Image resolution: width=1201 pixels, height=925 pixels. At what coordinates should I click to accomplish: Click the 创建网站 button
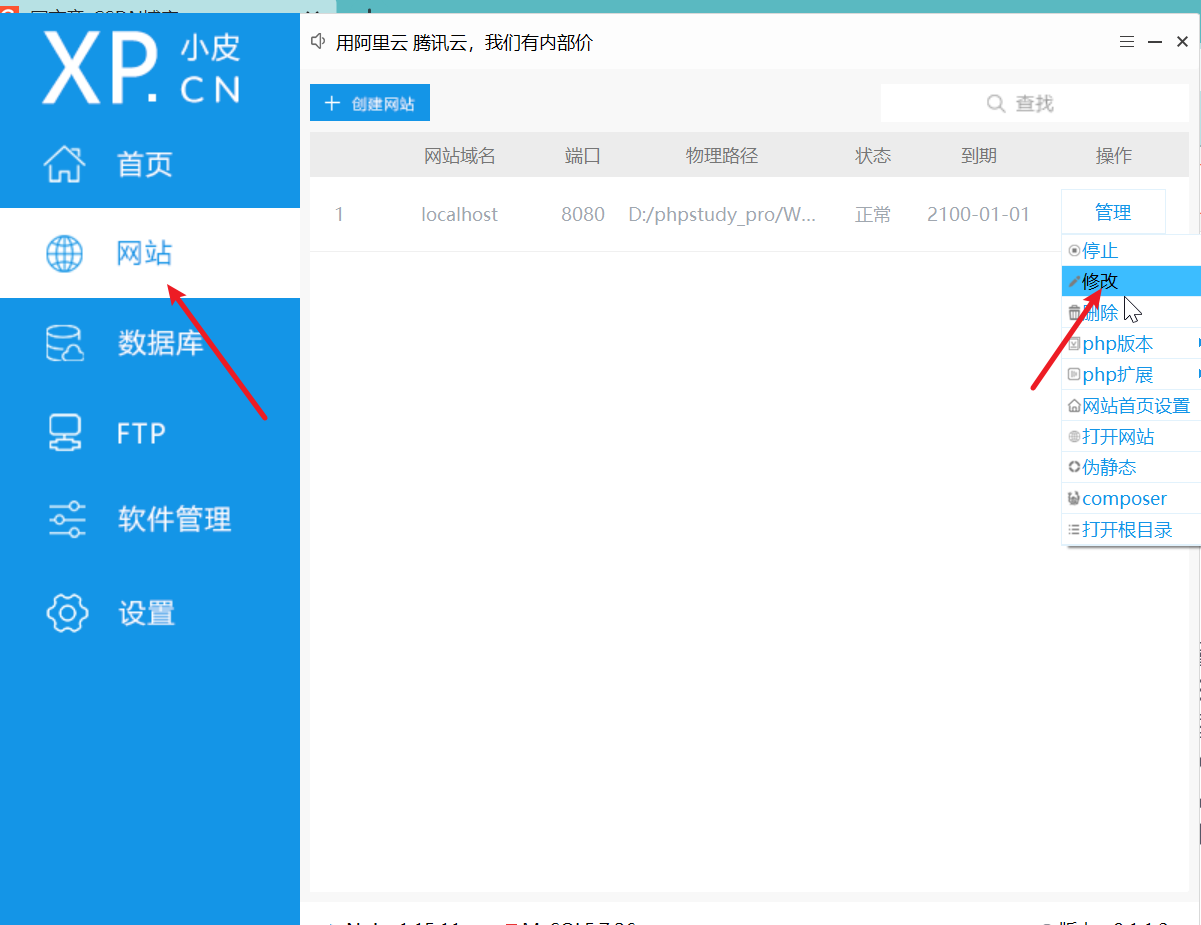click(370, 103)
